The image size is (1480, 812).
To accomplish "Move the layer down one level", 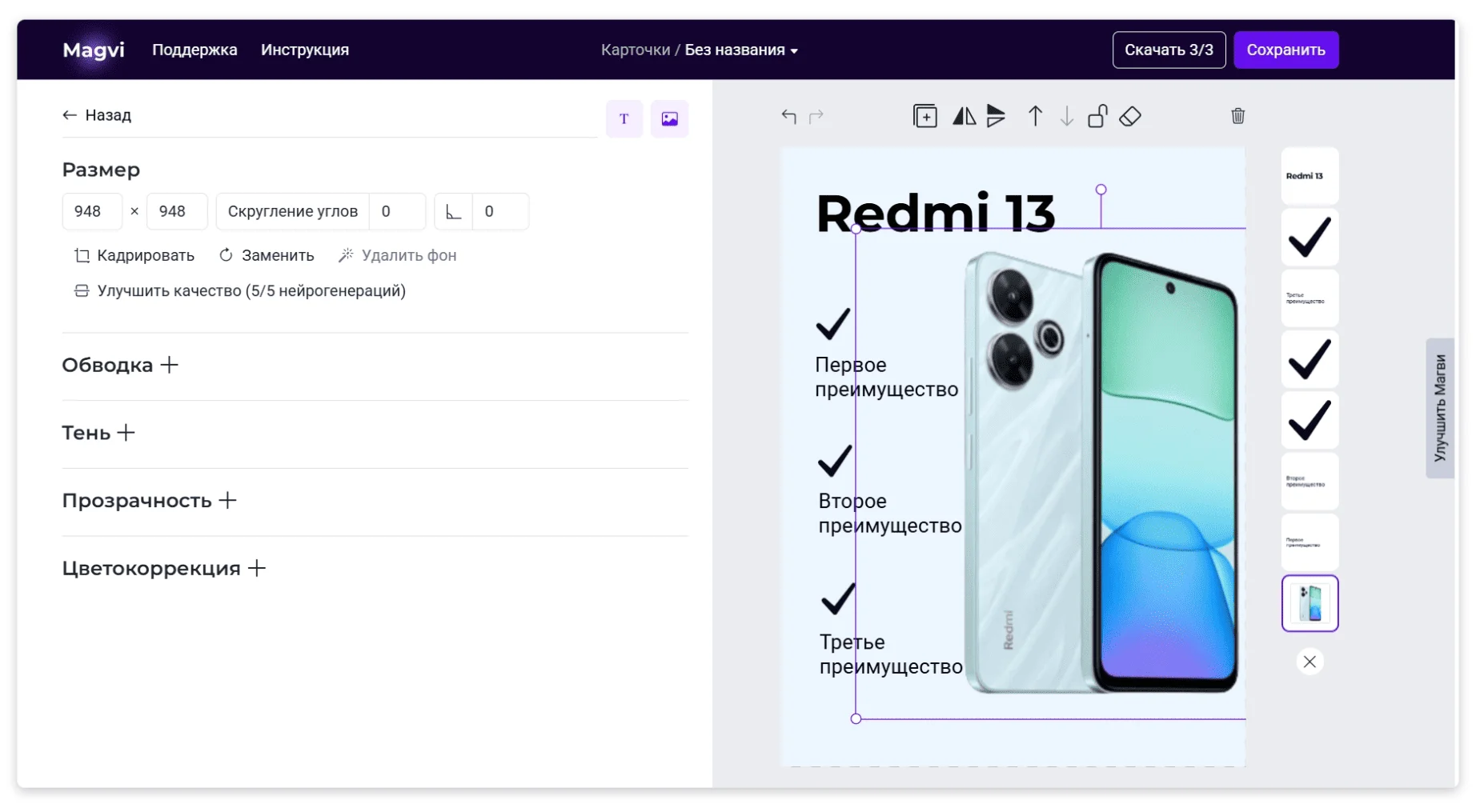I will click(x=1067, y=117).
